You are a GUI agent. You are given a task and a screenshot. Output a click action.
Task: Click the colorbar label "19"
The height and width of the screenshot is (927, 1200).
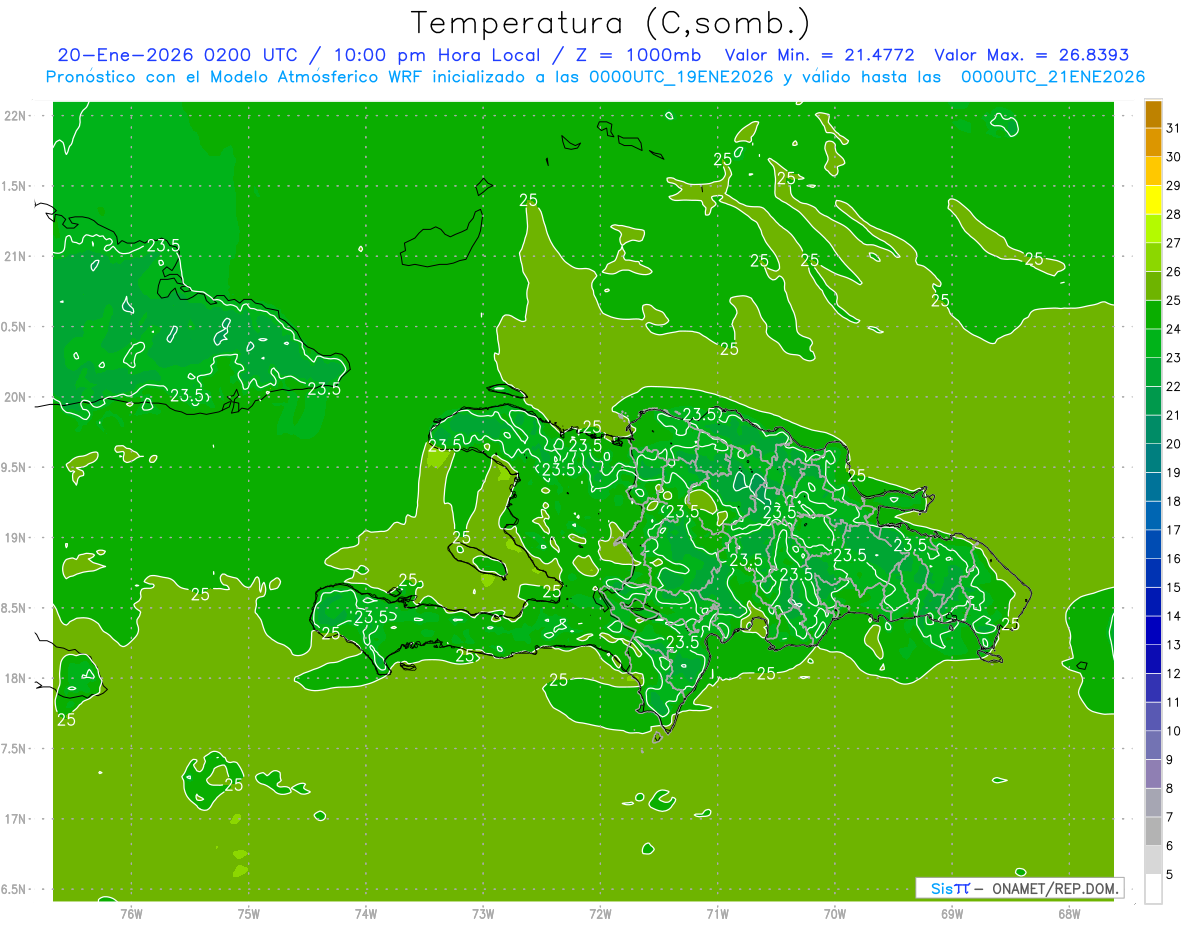(1174, 473)
